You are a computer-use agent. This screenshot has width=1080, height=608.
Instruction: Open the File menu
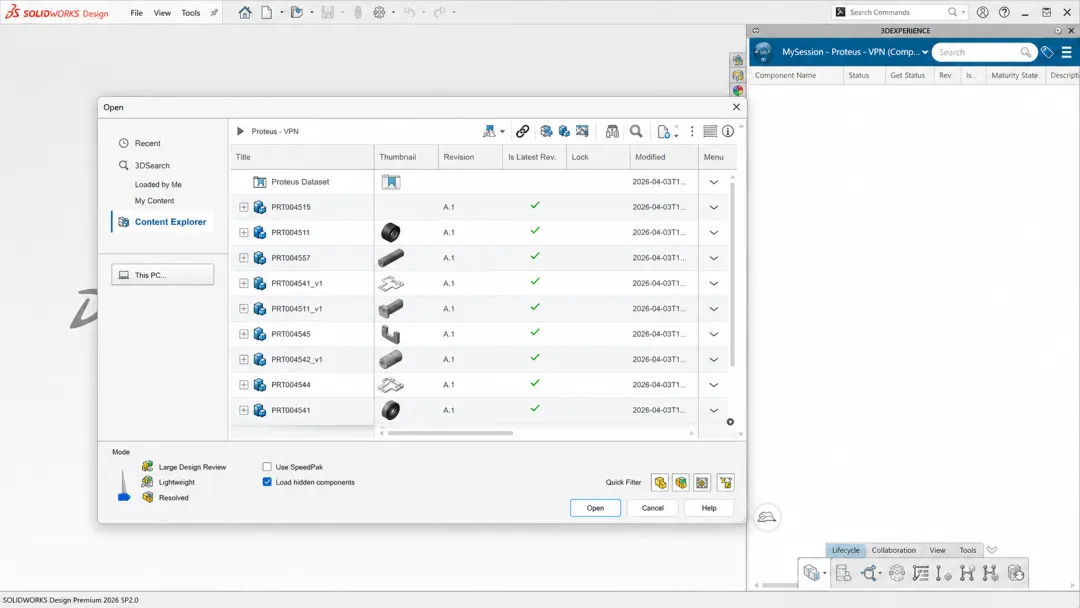click(x=136, y=12)
